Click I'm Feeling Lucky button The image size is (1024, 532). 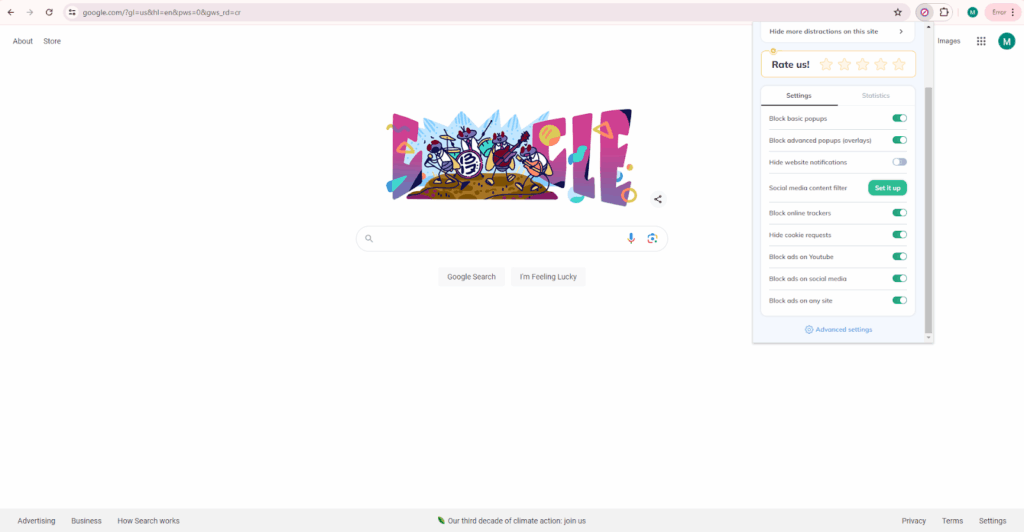[548, 277]
